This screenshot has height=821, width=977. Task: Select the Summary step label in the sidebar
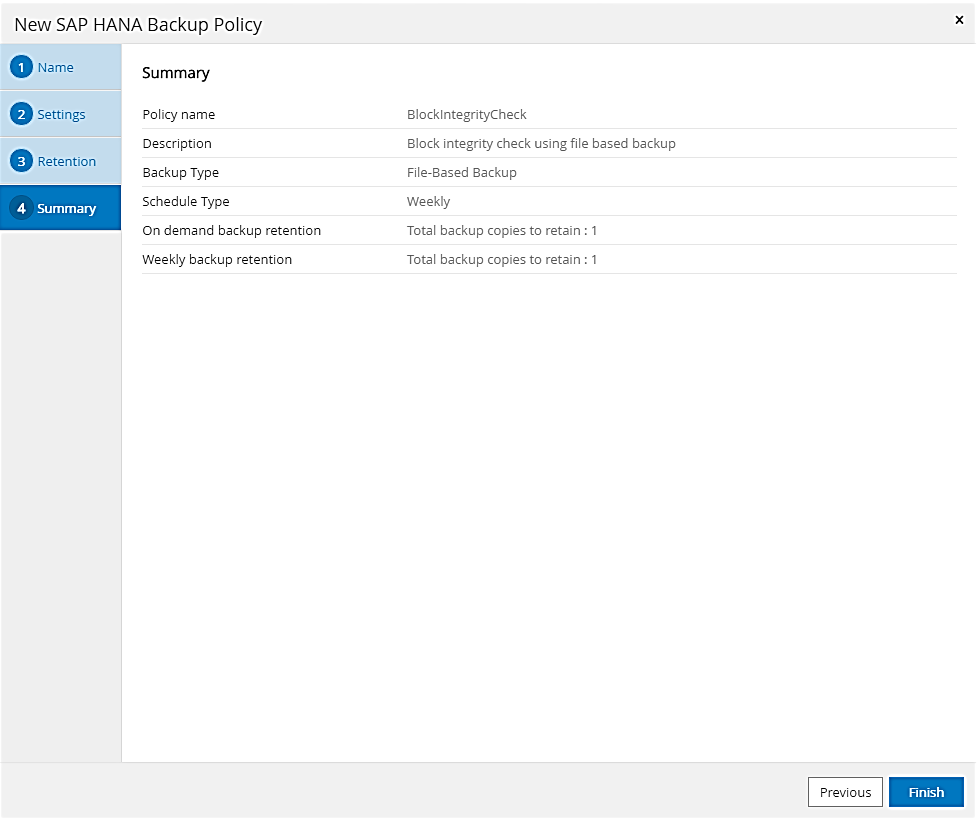pyautogui.click(x=67, y=208)
